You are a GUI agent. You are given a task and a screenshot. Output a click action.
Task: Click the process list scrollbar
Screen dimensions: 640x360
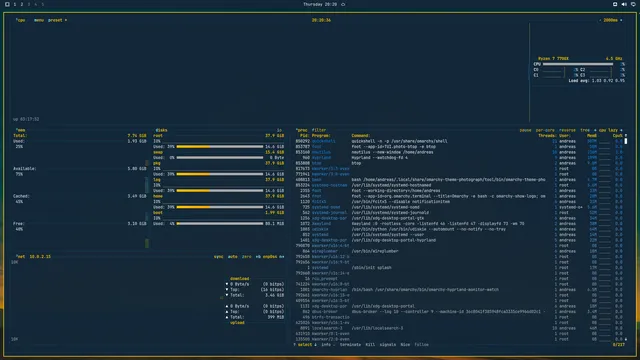click(x=626, y=141)
